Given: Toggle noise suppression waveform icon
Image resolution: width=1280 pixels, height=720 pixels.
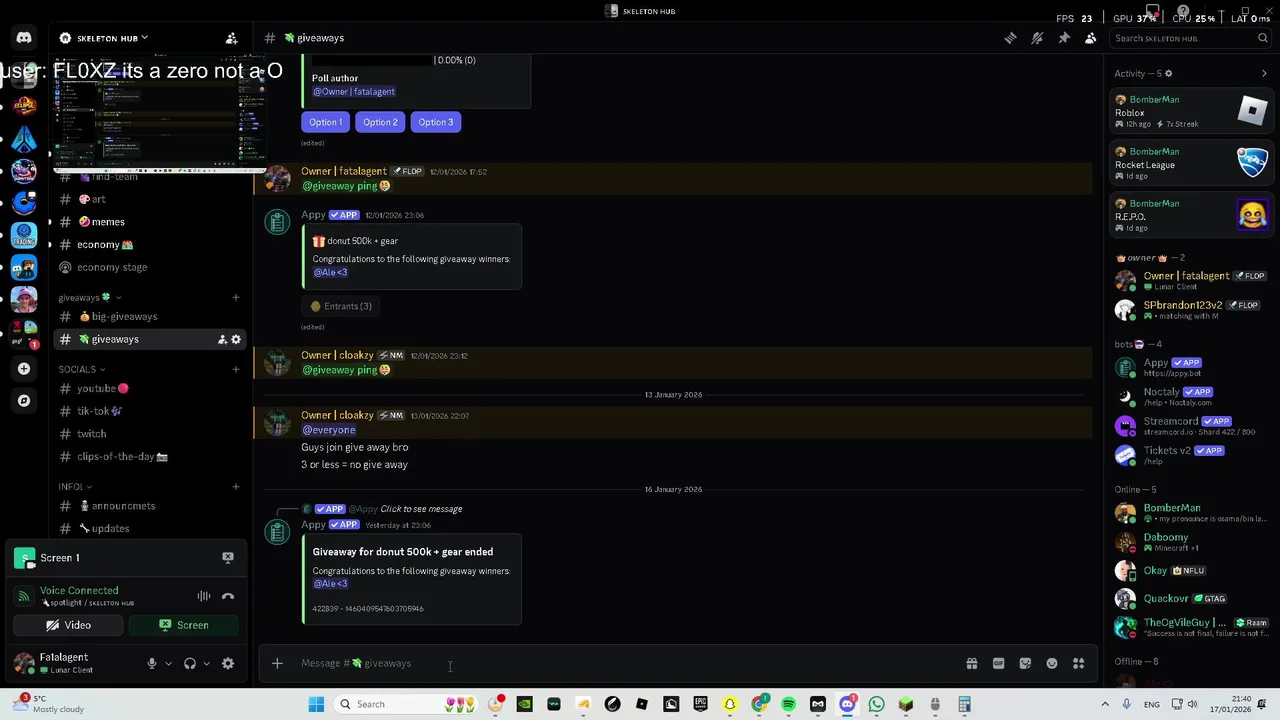Looking at the screenshot, I should click(x=204, y=596).
